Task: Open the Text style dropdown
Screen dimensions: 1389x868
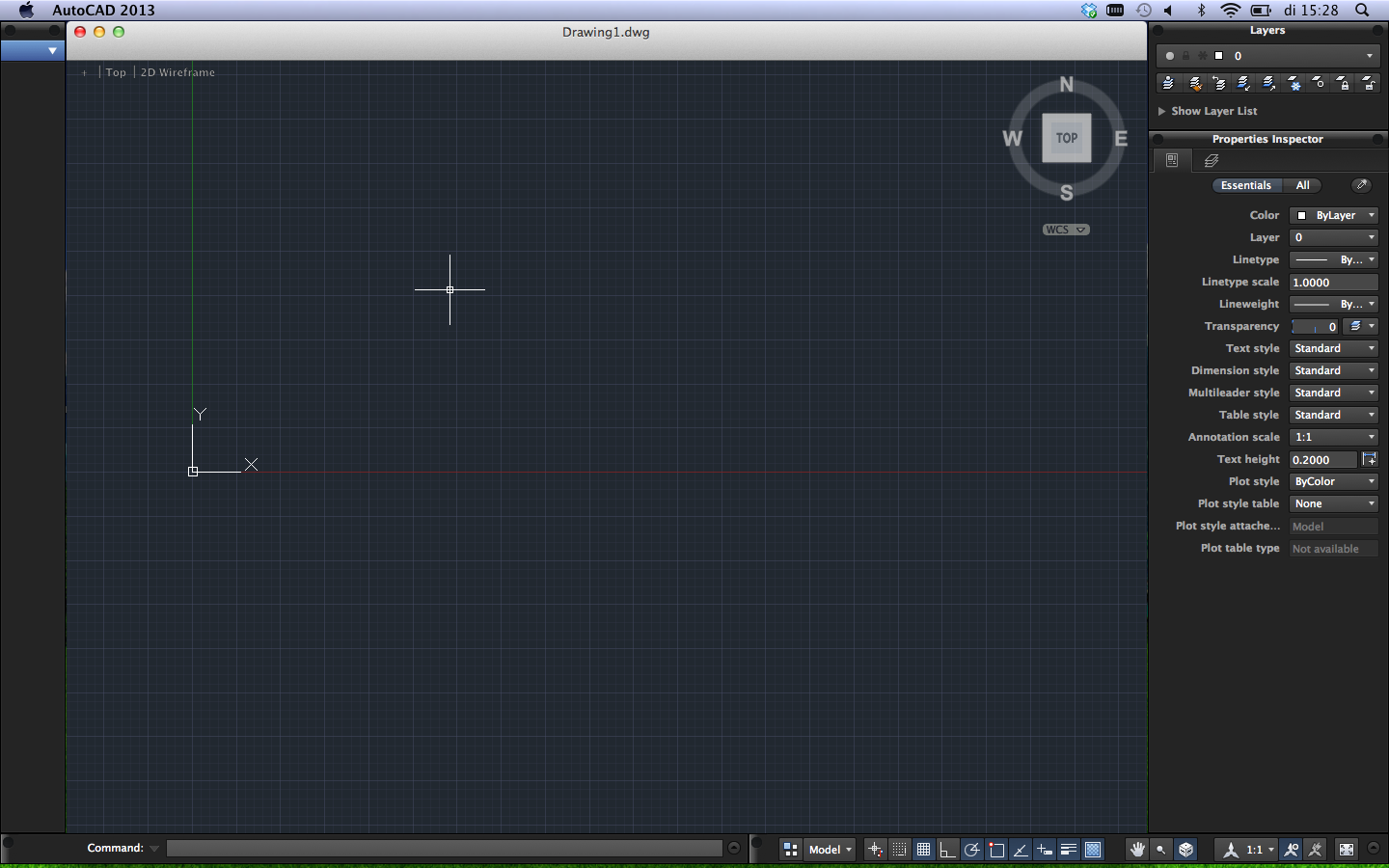Action: (x=1334, y=348)
